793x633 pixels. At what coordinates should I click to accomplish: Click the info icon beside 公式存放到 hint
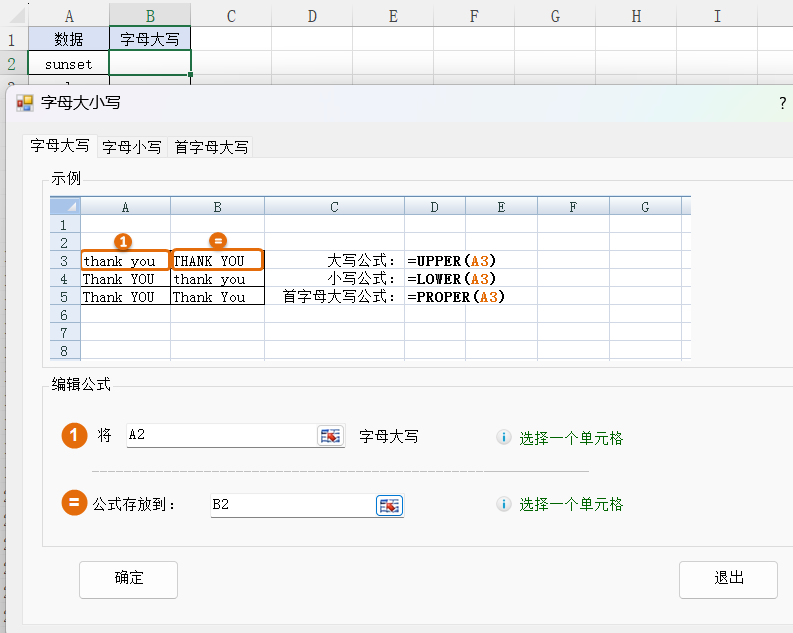tap(504, 504)
